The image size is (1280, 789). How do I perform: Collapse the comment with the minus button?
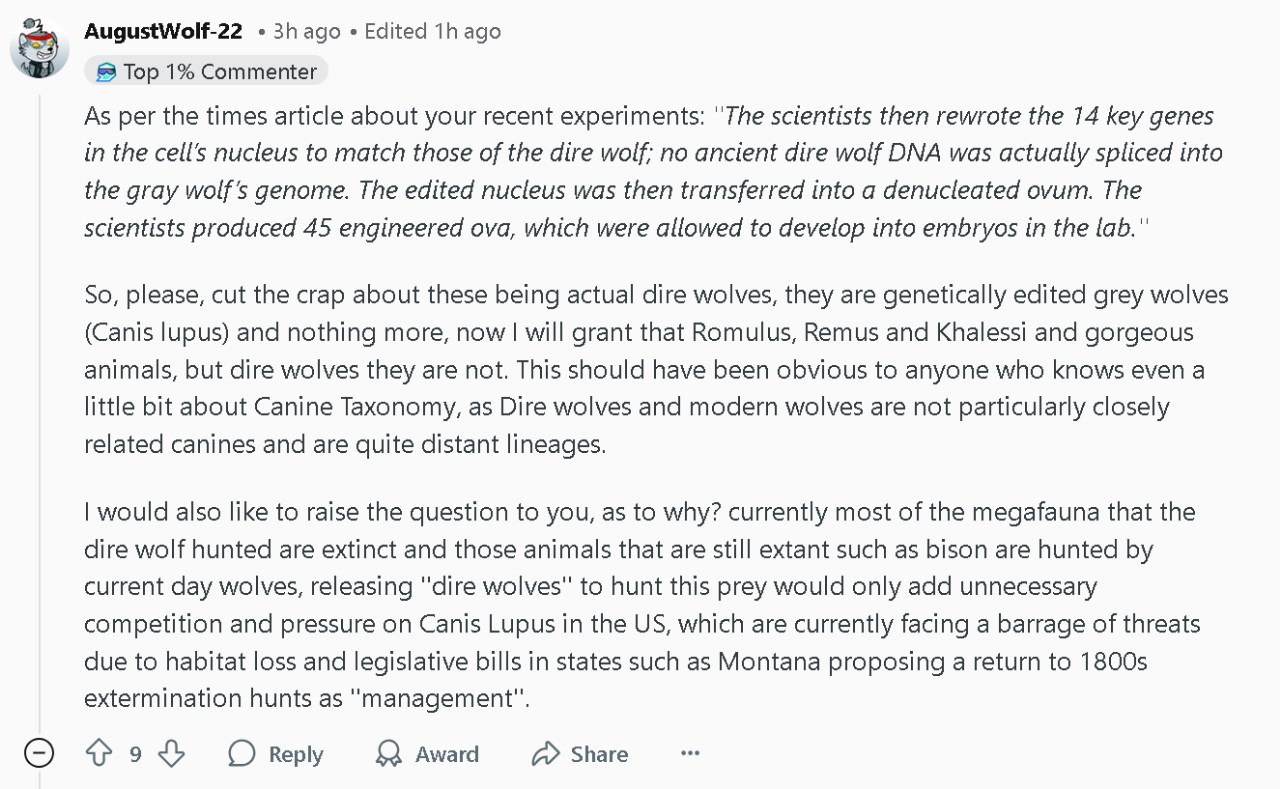(38, 752)
